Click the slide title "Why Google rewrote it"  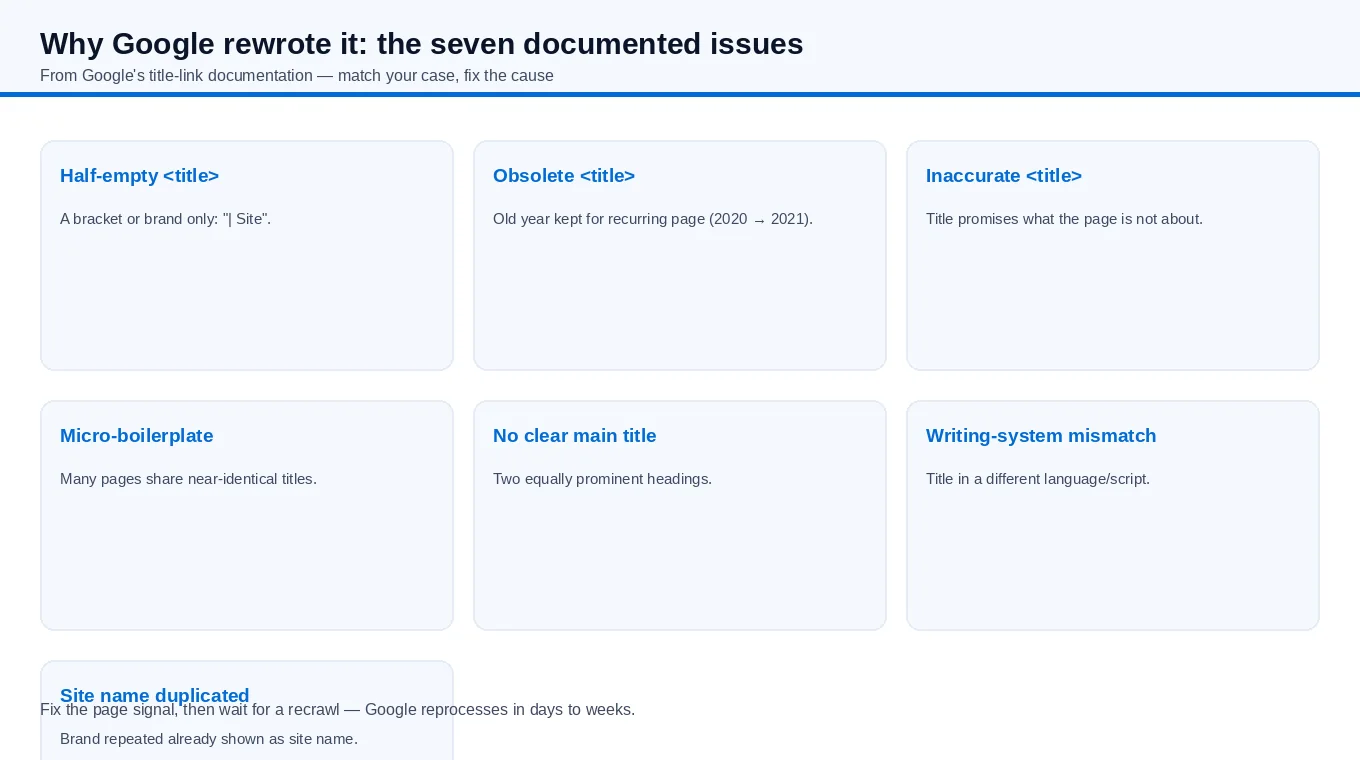coord(421,44)
